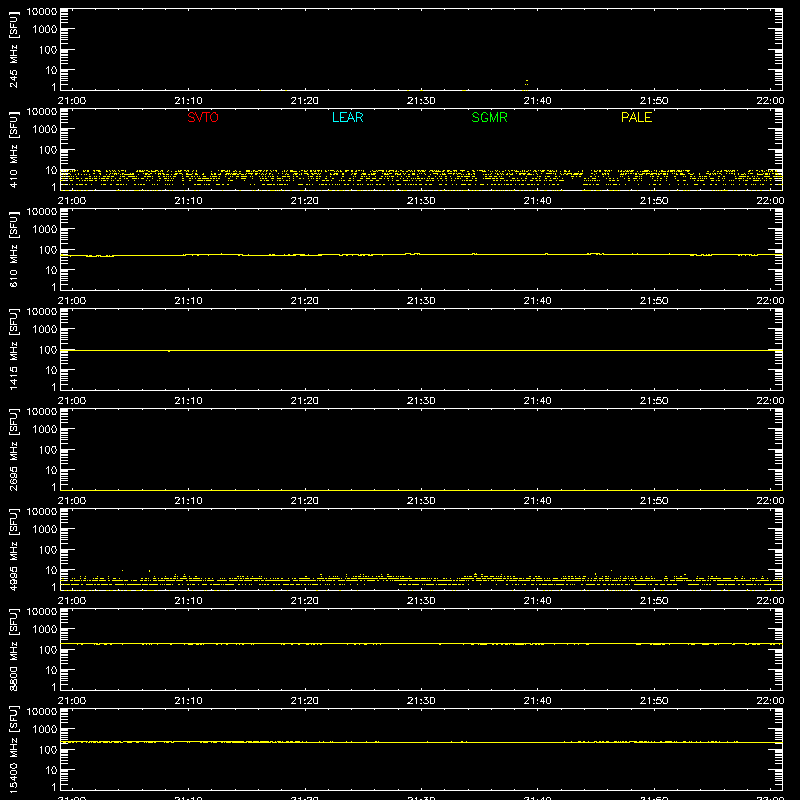Click the 610 MHz yellow flux trace
The image size is (800, 800).
click(x=421, y=254)
